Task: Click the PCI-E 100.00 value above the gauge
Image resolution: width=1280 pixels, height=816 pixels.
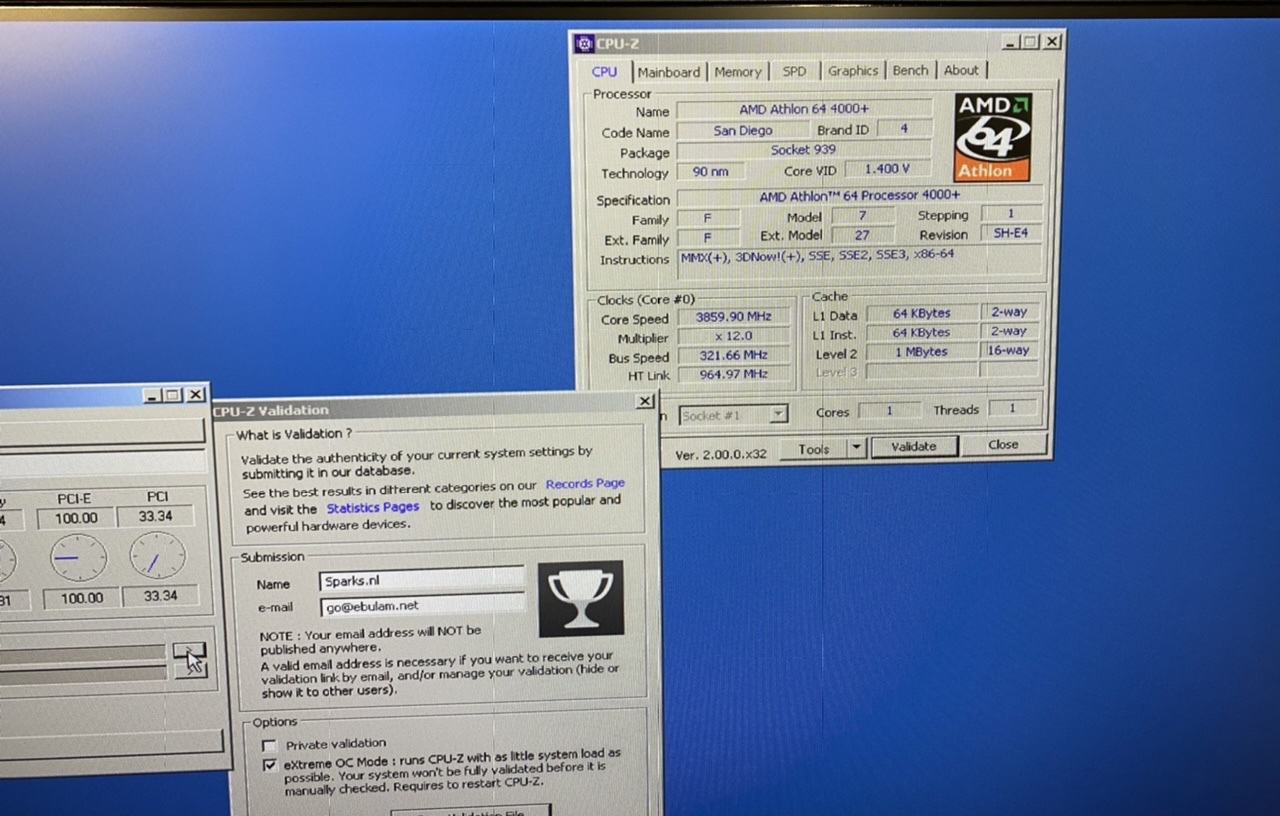Action: (x=75, y=518)
